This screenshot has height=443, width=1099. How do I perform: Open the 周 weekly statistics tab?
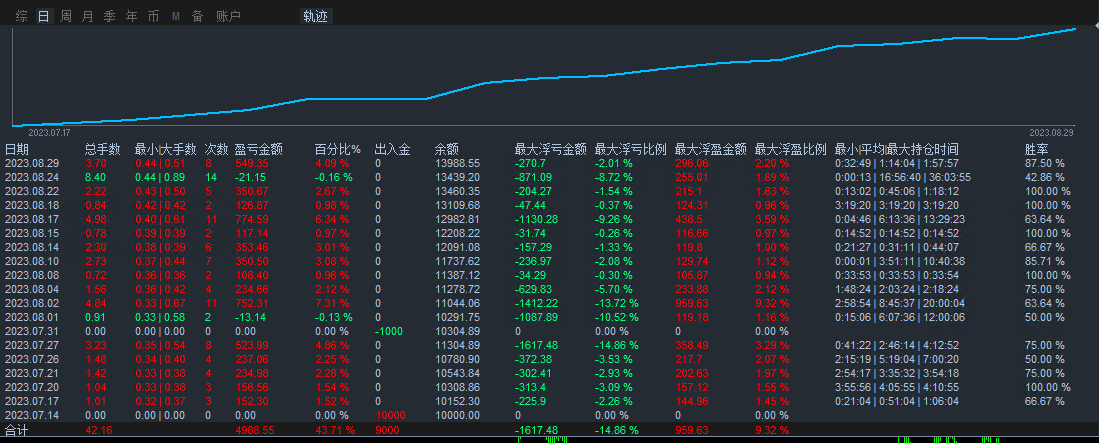pyautogui.click(x=66, y=16)
